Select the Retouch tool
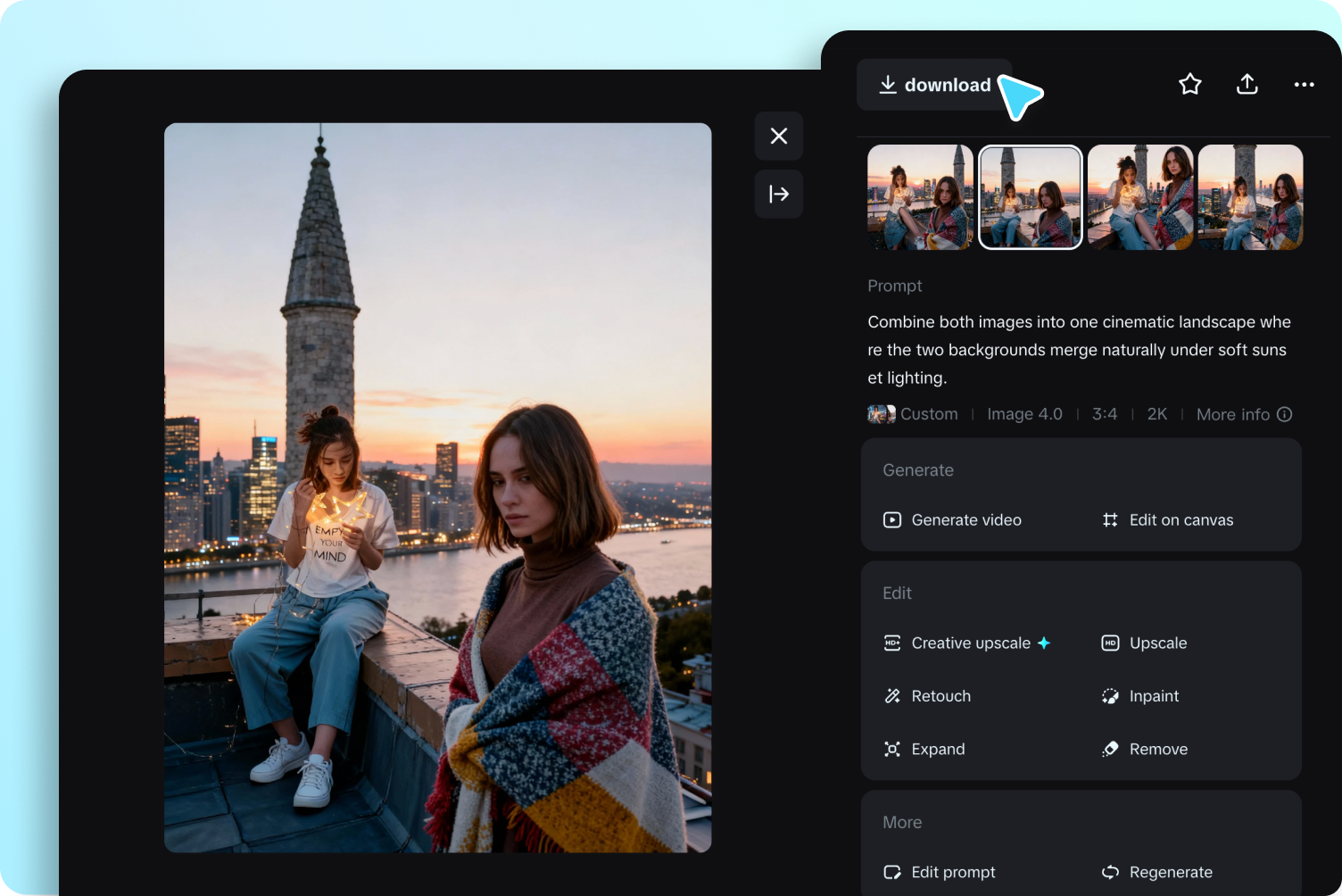 pyautogui.click(x=927, y=696)
